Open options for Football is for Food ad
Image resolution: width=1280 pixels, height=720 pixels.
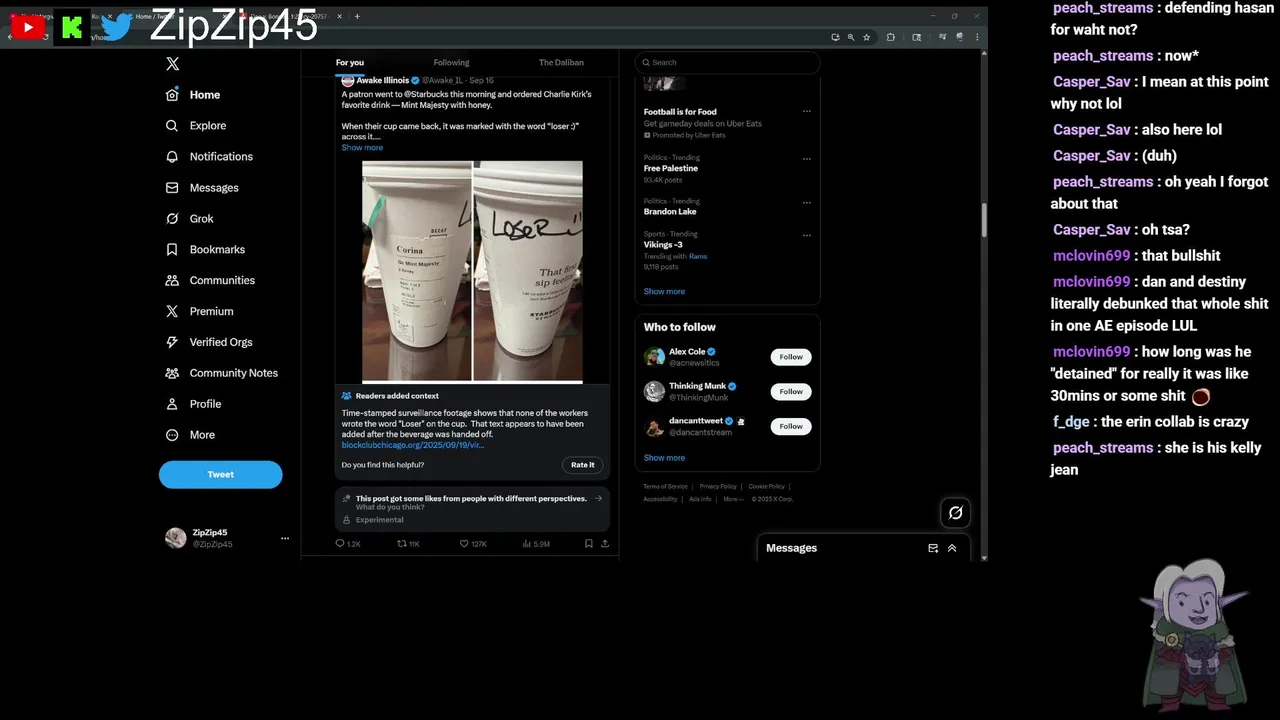coord(807,111)
